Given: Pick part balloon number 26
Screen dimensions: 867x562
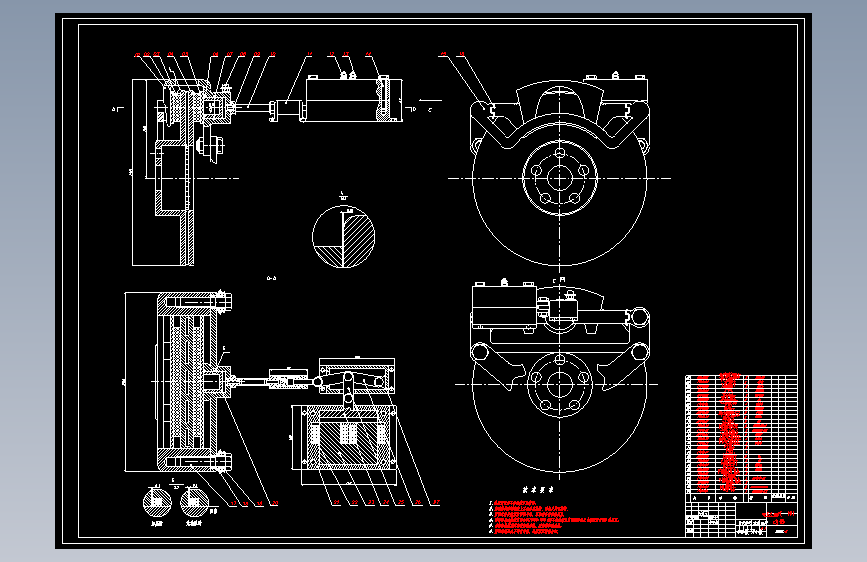Looking at the screenshot, I should 418,503.
